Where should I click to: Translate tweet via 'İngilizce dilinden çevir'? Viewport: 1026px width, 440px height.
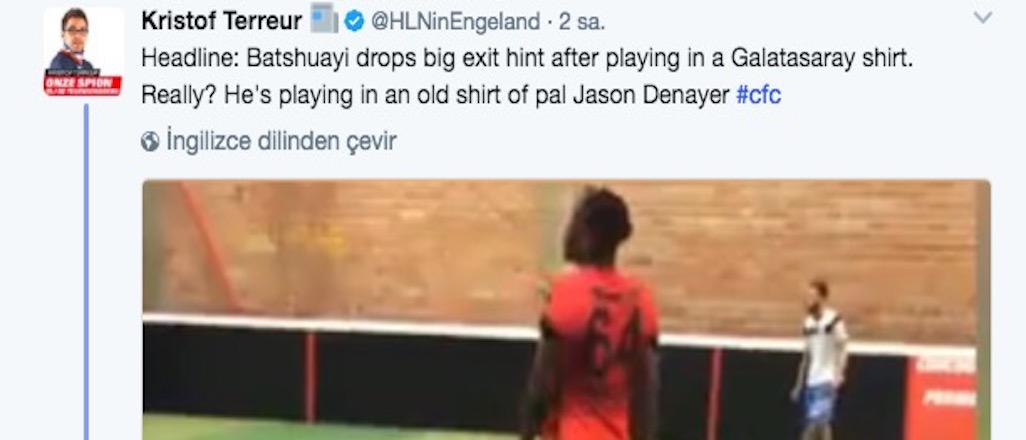pyautogui.click(x=281, y=141)
